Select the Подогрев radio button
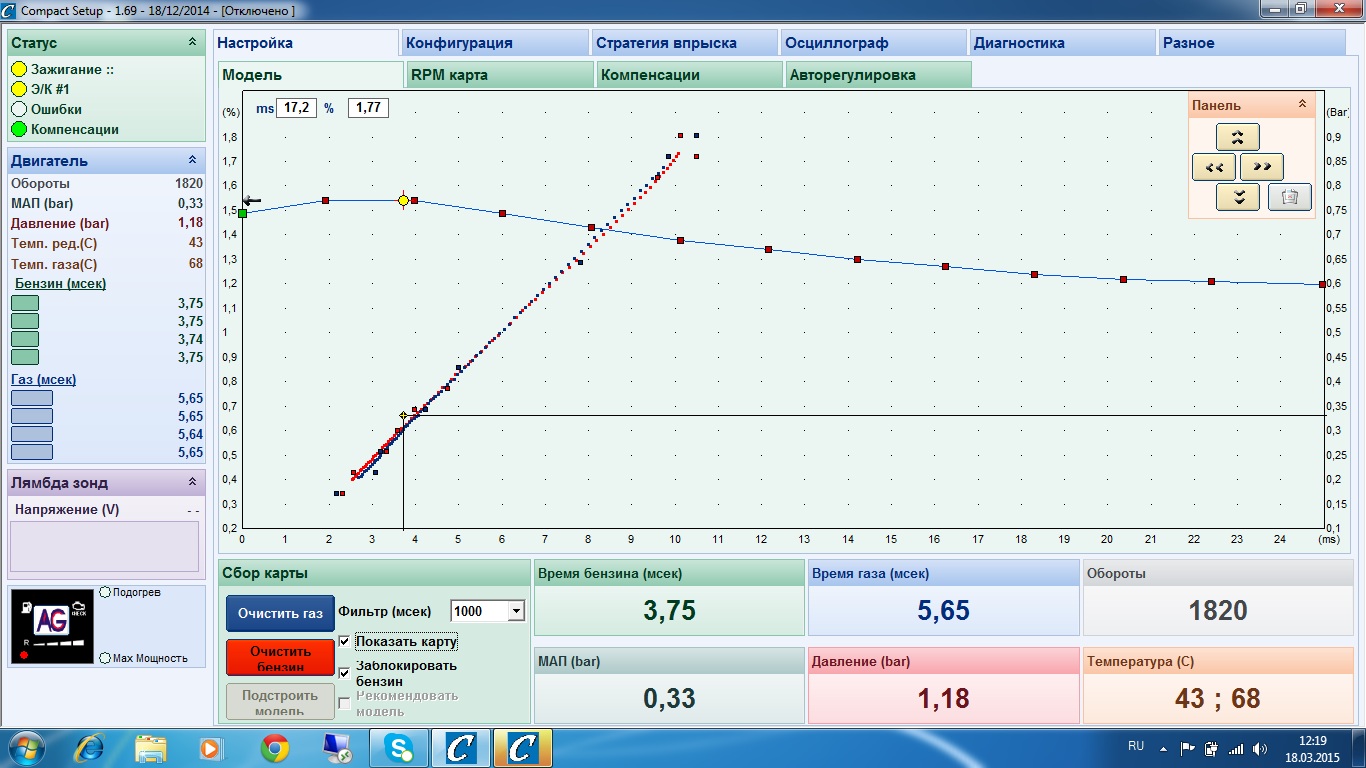 [x=105, y=592]
